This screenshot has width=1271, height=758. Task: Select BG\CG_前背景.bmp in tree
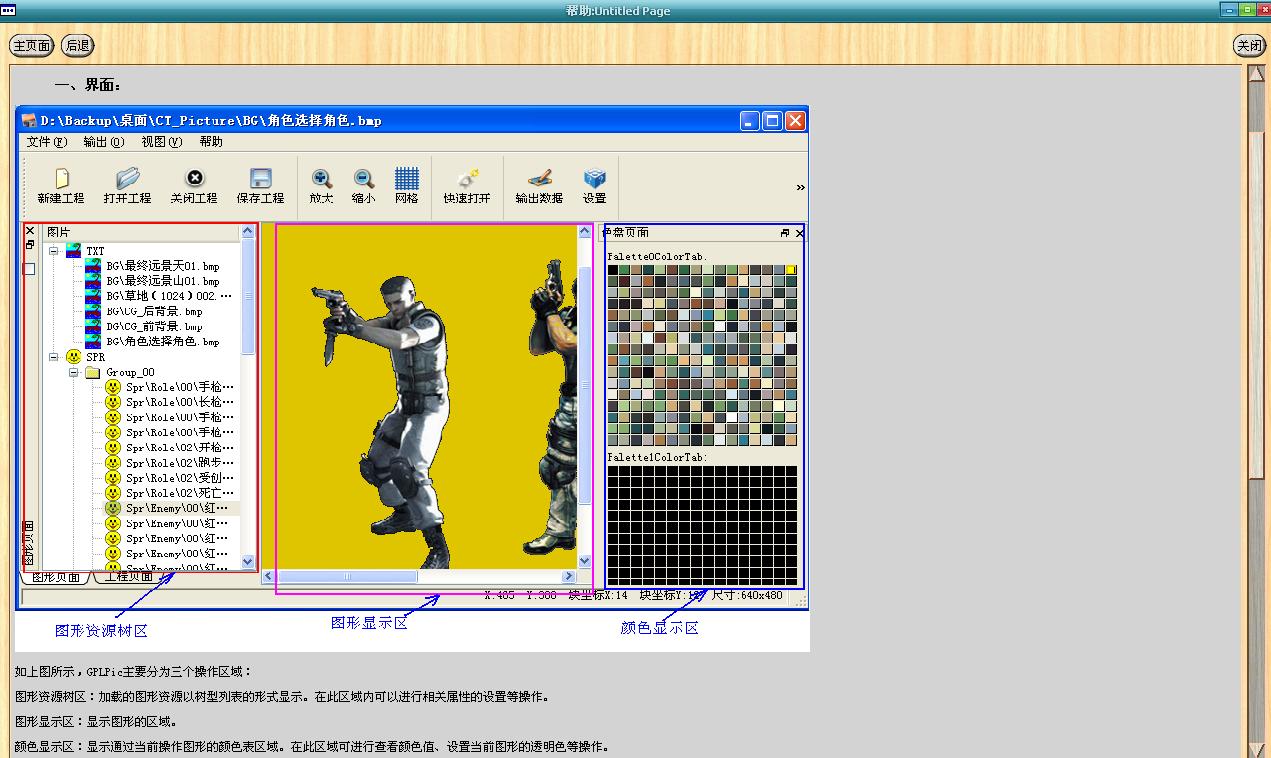154,327
